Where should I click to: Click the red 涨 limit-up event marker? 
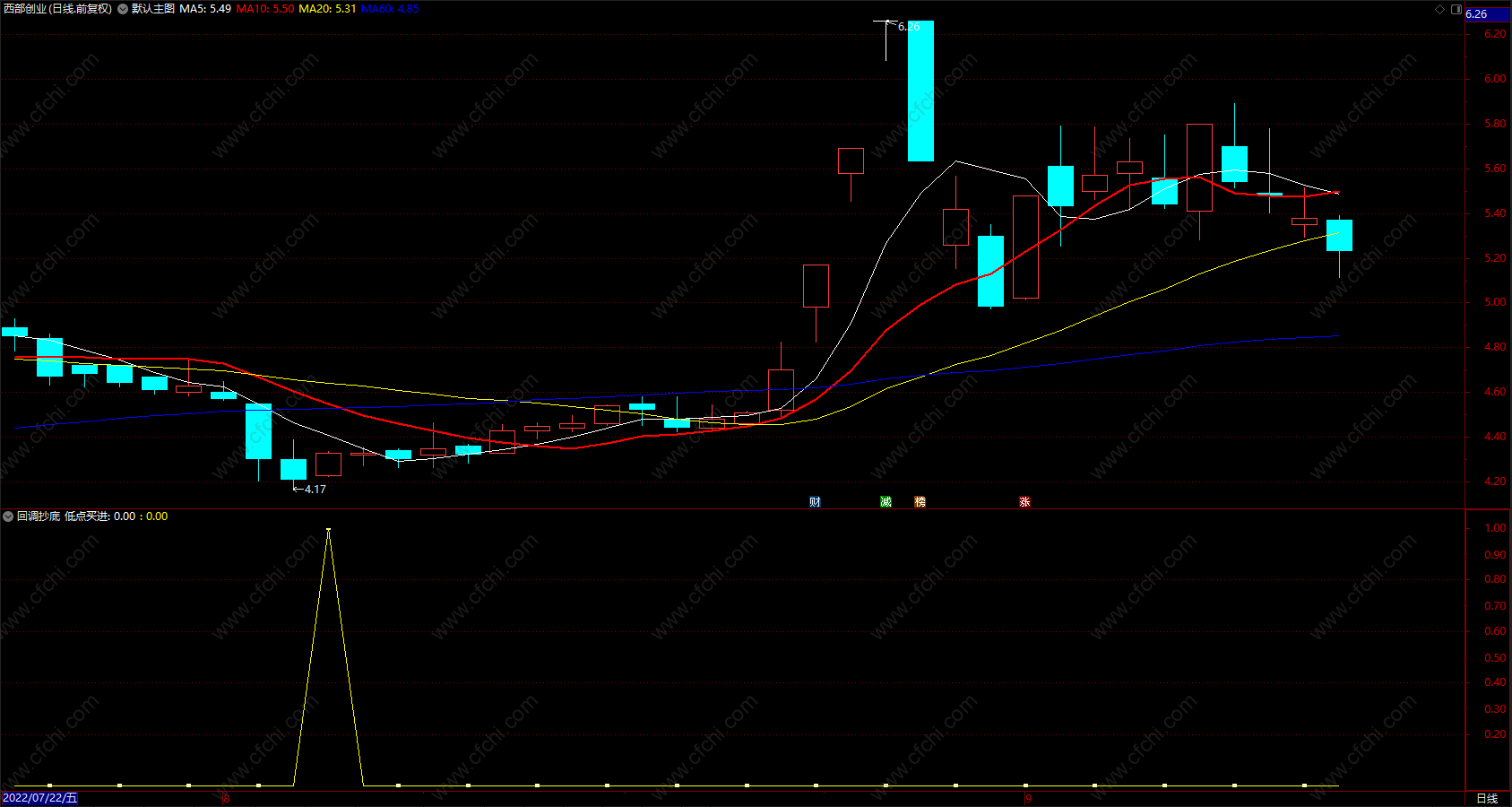(1024, 502)
